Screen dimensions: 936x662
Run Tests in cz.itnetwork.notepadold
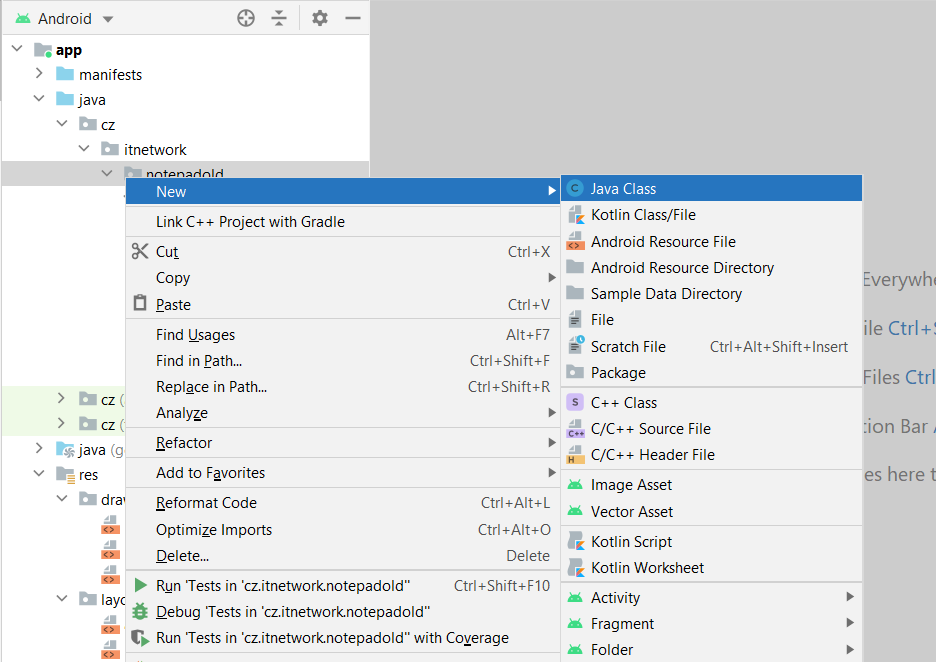282,586
